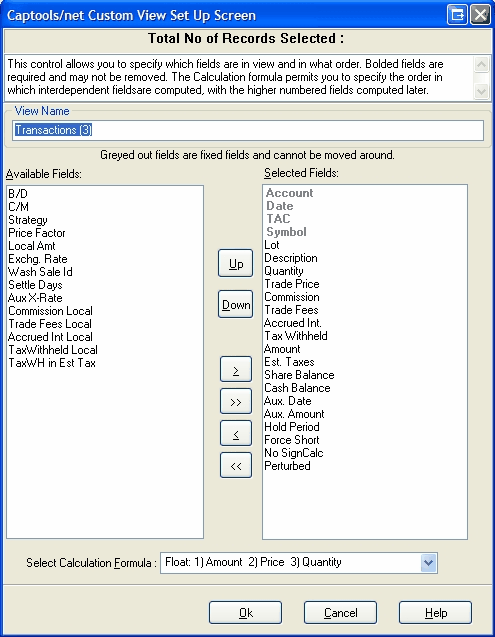Screen dimensions: 495x637
Task: Open the Select Calculation Formula dropdown
Action: [428, 563]
